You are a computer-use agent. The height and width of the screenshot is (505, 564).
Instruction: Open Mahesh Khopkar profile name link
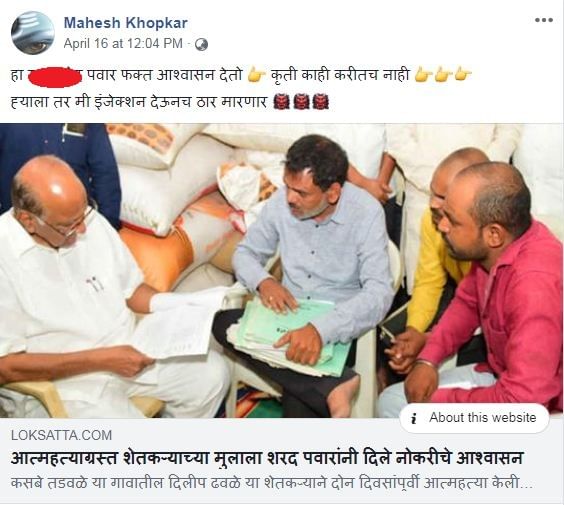point(126,23)
